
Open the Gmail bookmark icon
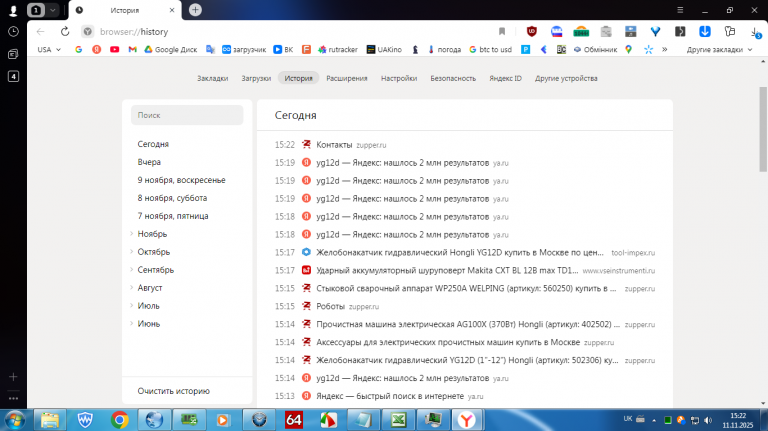pyautogui.click(x=132, y=49)
